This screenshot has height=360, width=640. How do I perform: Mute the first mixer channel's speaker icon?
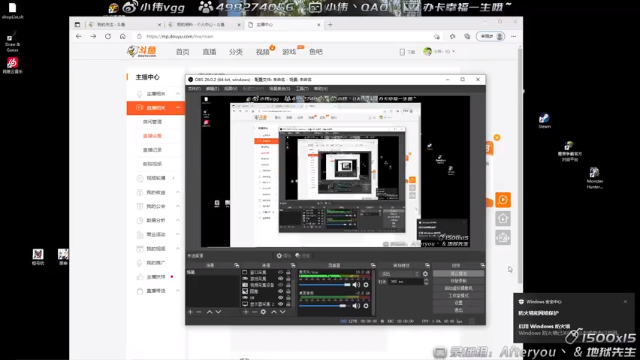point(356,284)
